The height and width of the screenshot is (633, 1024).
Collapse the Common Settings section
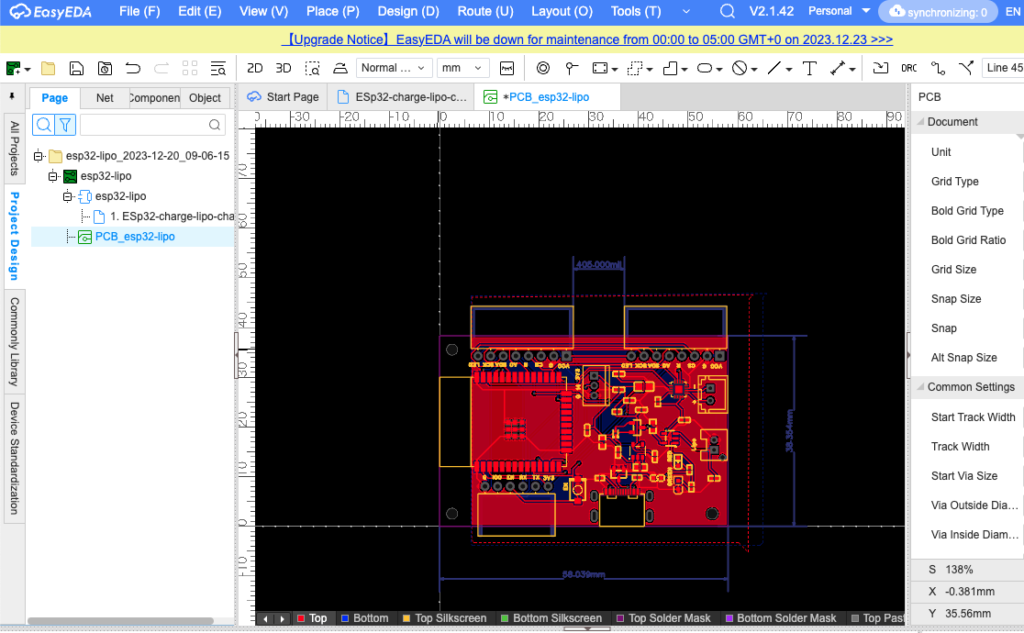[x=921, y=387]
